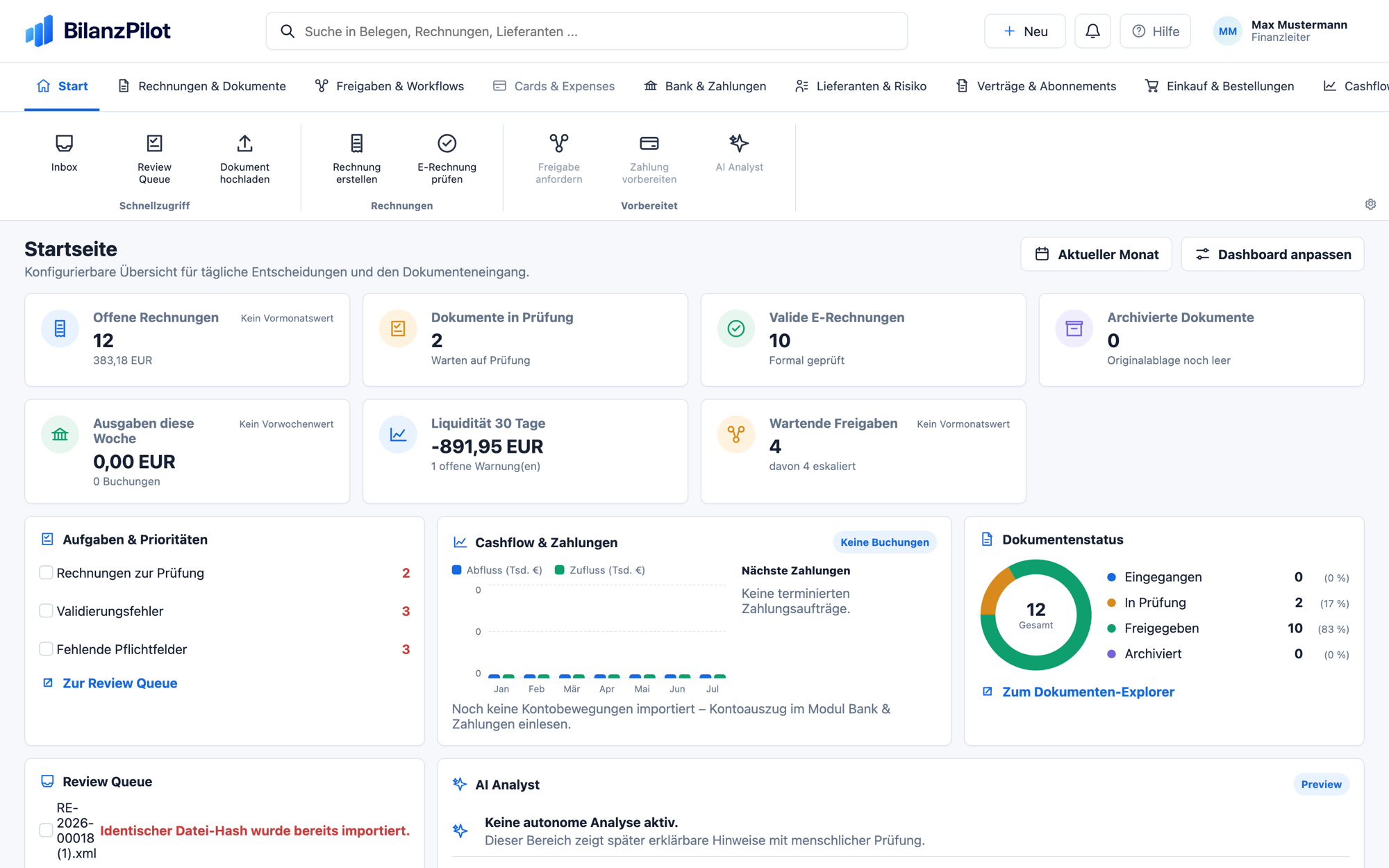The image size is (1389, 868).
Task: Open Max Mustermann profile name
Action: point(1299,25)
